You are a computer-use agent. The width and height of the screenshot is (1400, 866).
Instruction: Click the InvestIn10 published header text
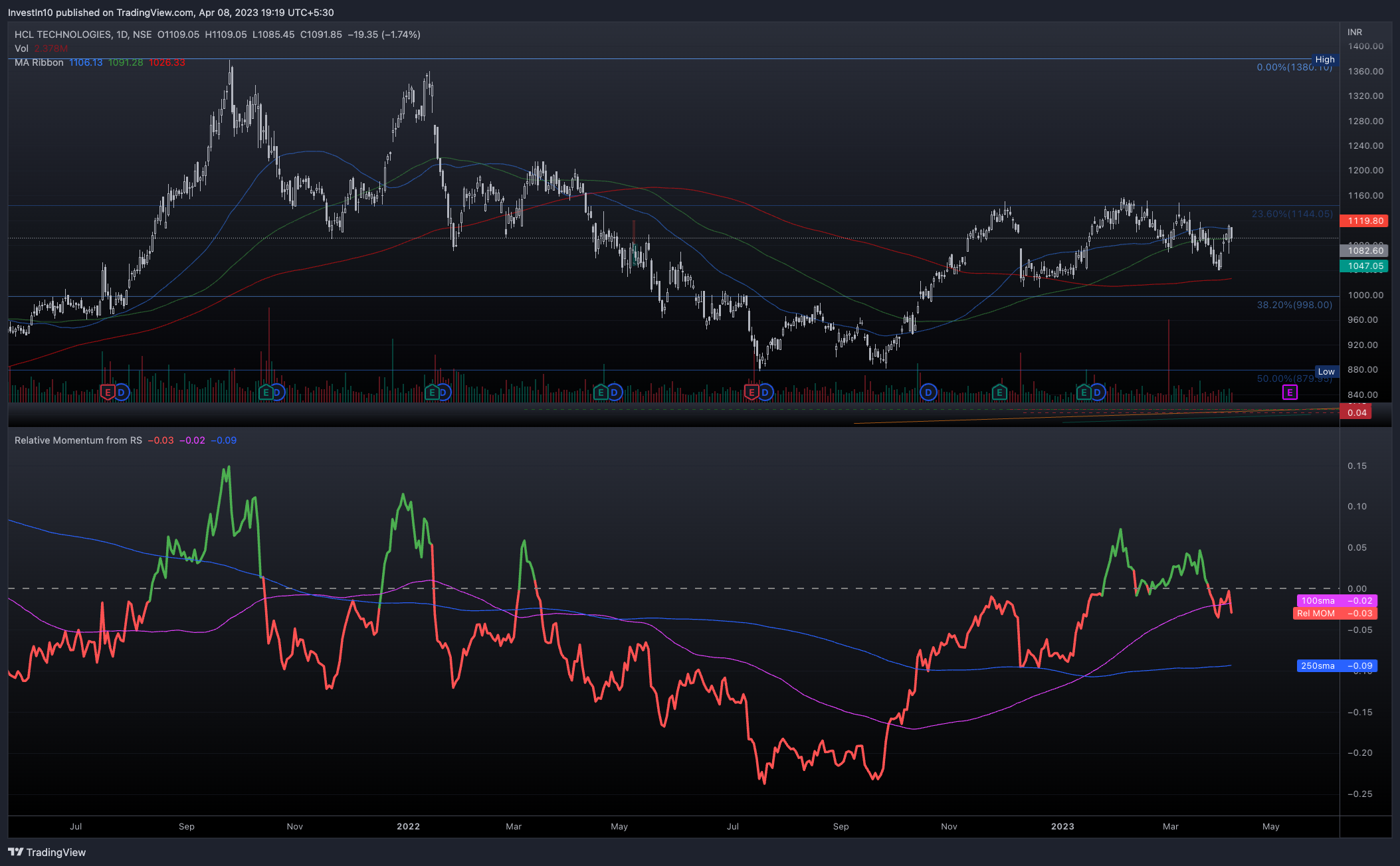coord(171,13)
